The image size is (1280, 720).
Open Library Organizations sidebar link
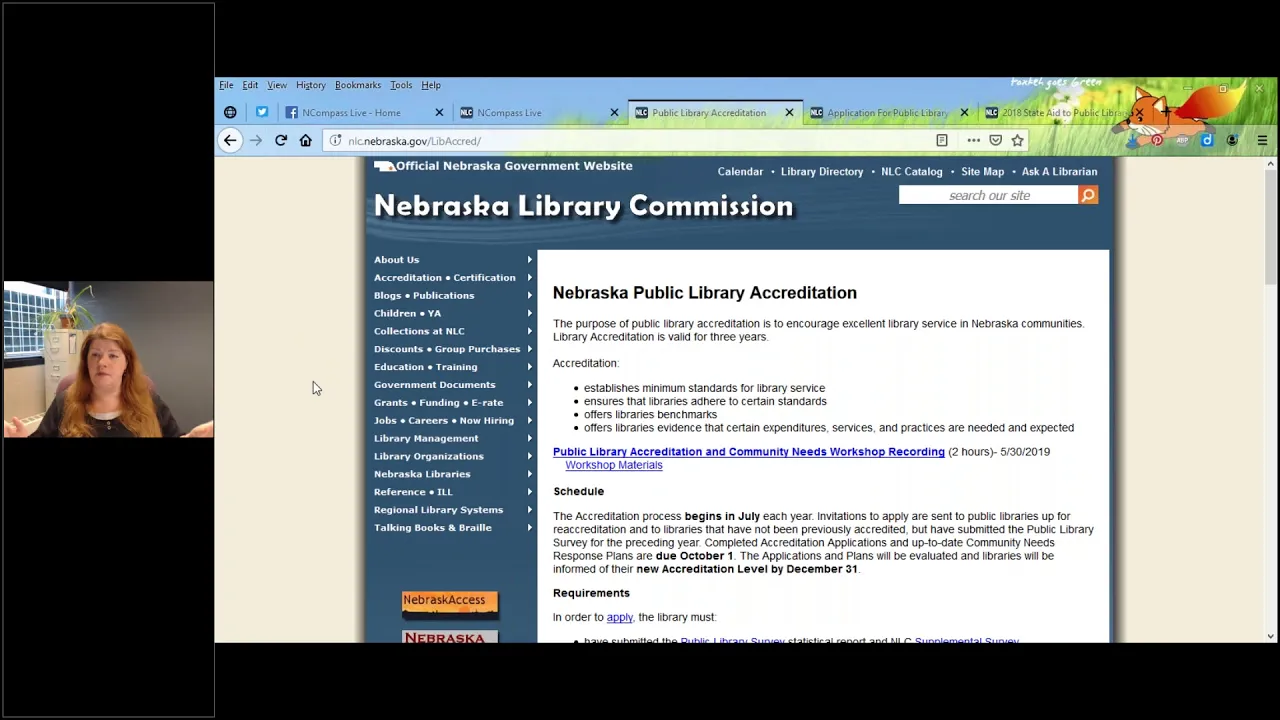point(429,456)
